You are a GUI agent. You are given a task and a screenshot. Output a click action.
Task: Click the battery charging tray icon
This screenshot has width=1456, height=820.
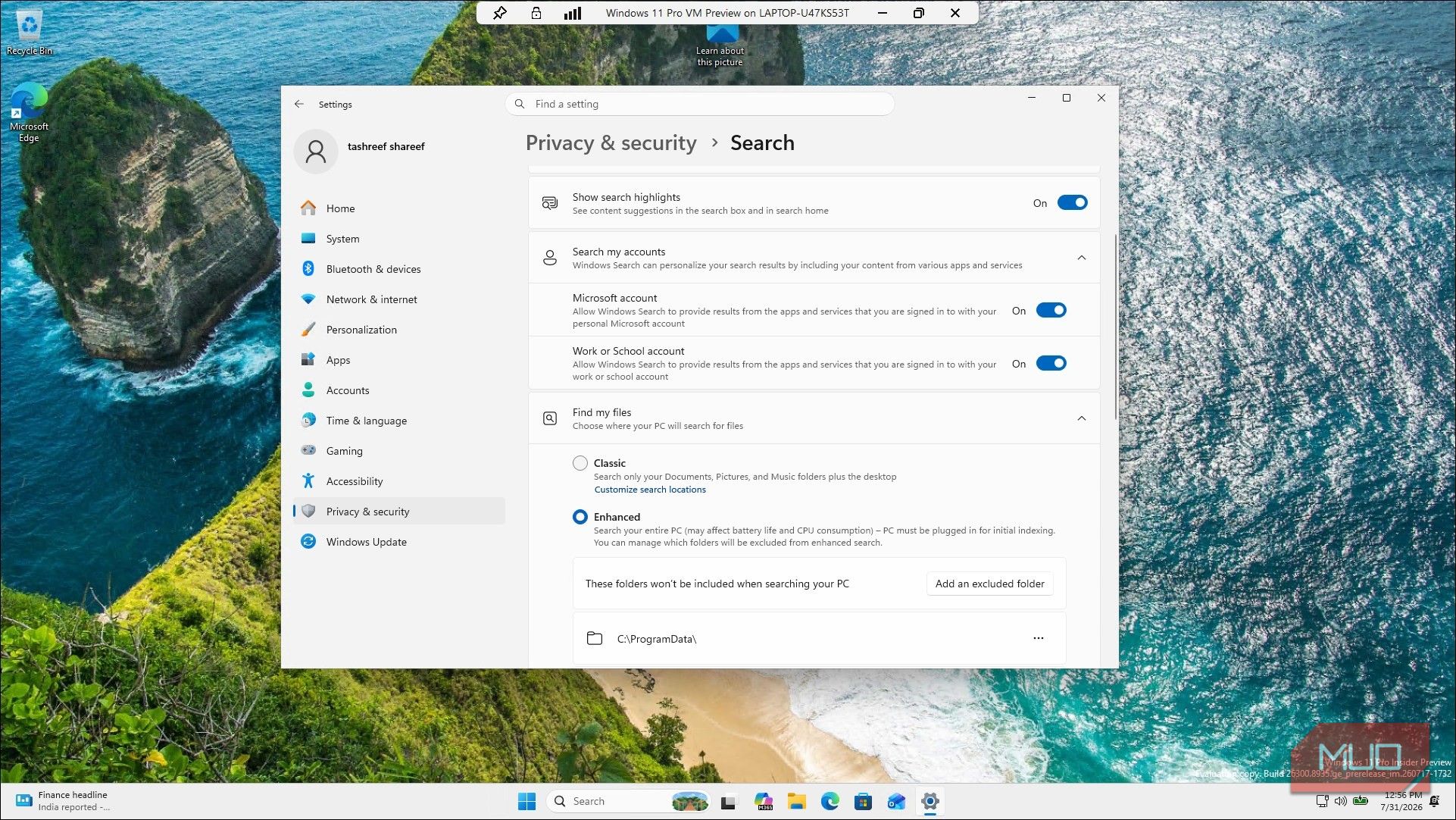click(1361, 801)
